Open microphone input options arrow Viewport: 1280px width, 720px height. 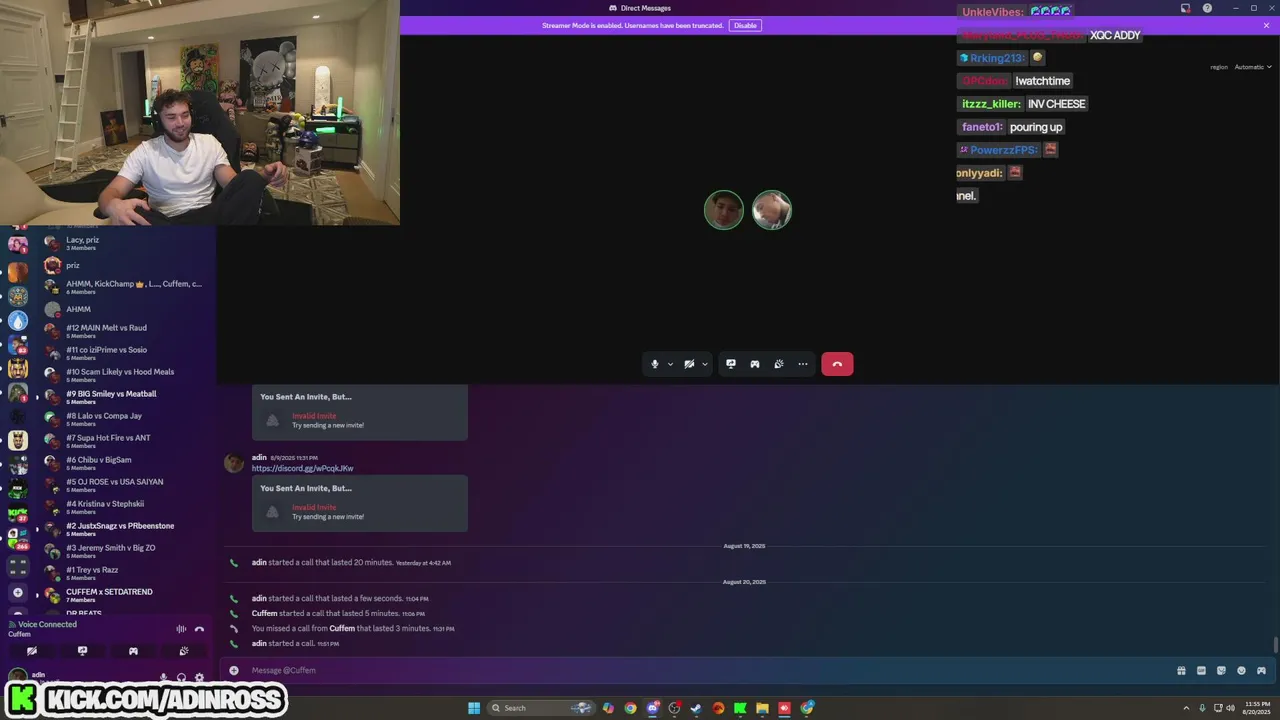coord(670,364)
